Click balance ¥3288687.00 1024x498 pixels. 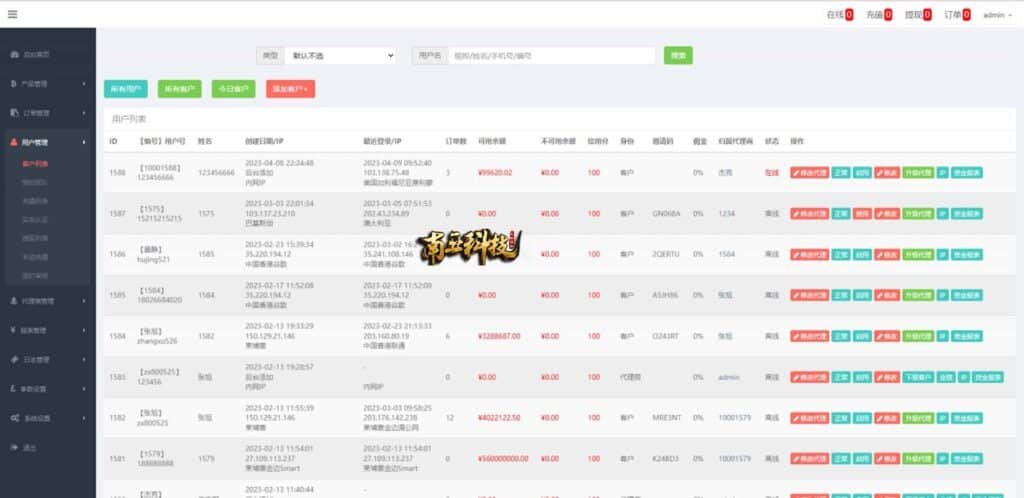[x=499, y=336]
